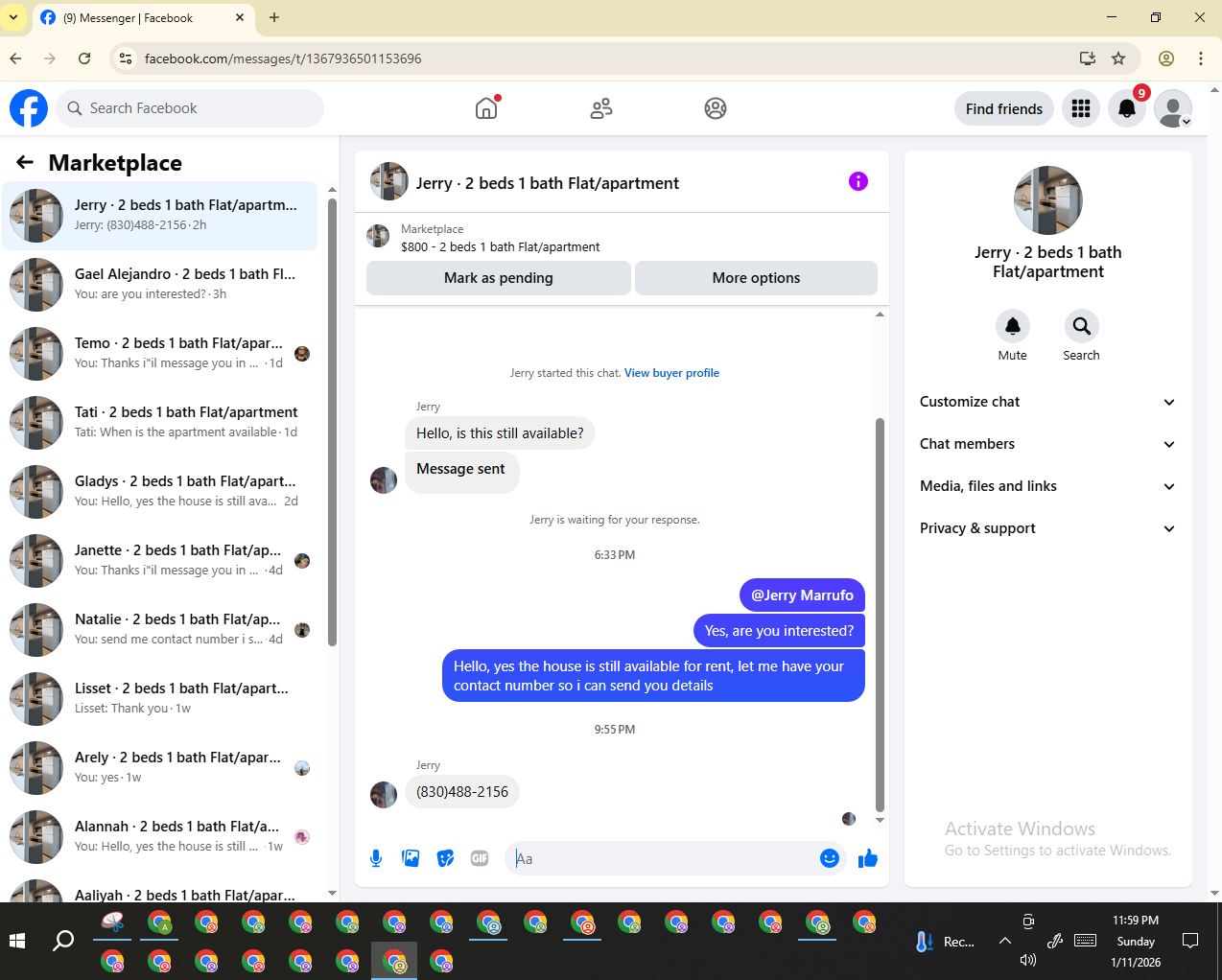1222x980 pixels.
Task: Click Jerry's large profile picture in side panel
Action: click(1048, 200)
